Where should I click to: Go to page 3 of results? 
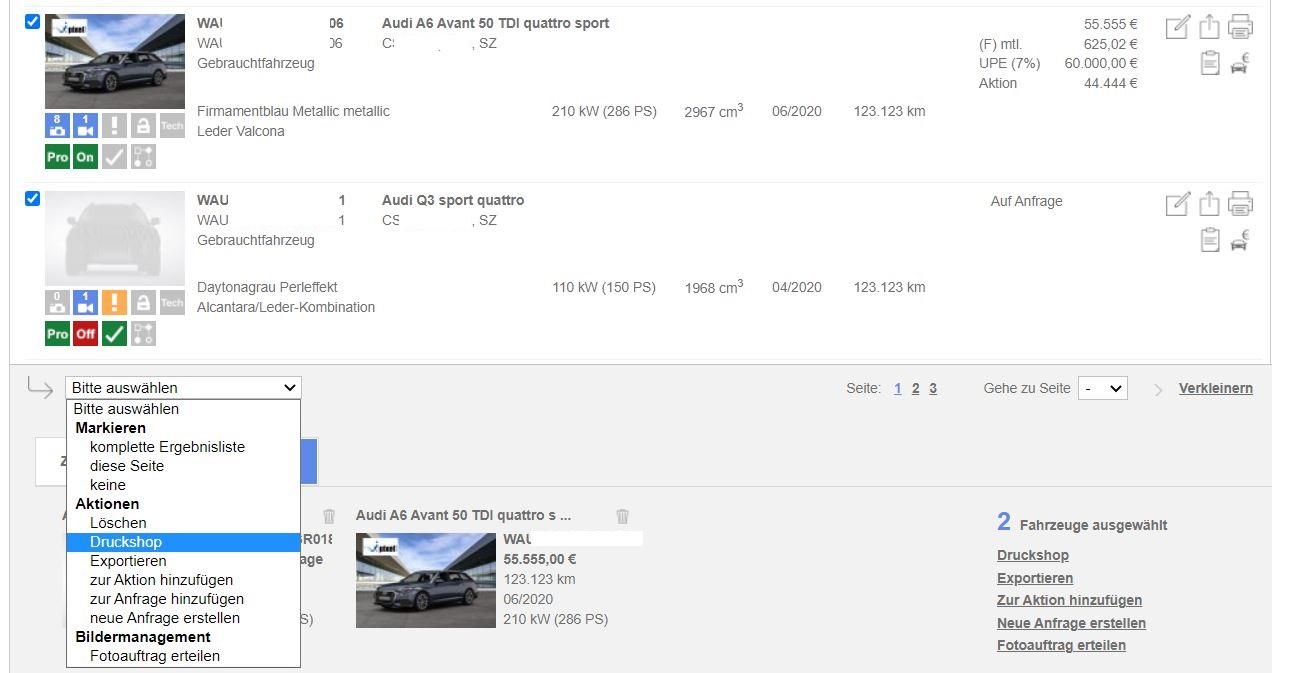coord(933,389)
